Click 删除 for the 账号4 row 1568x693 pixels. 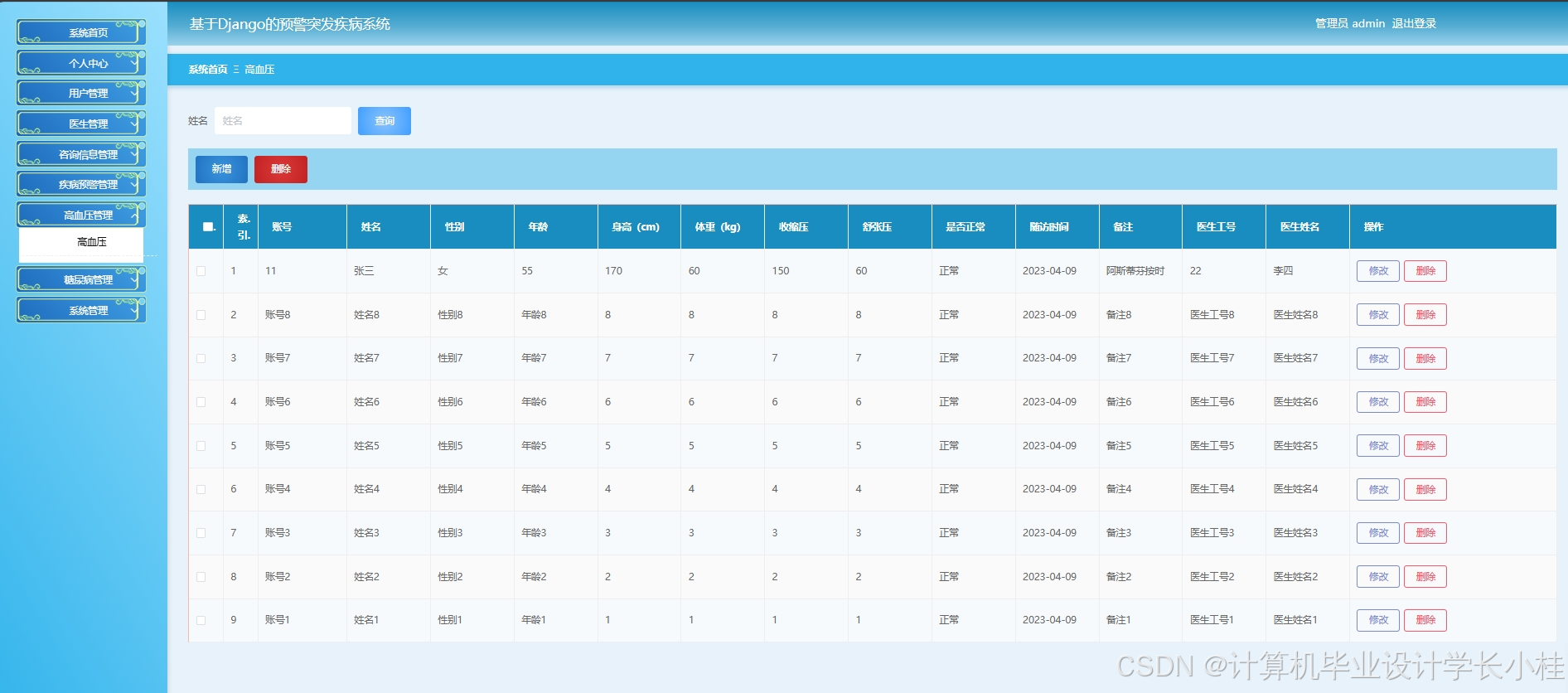(x=1425, y=489)
